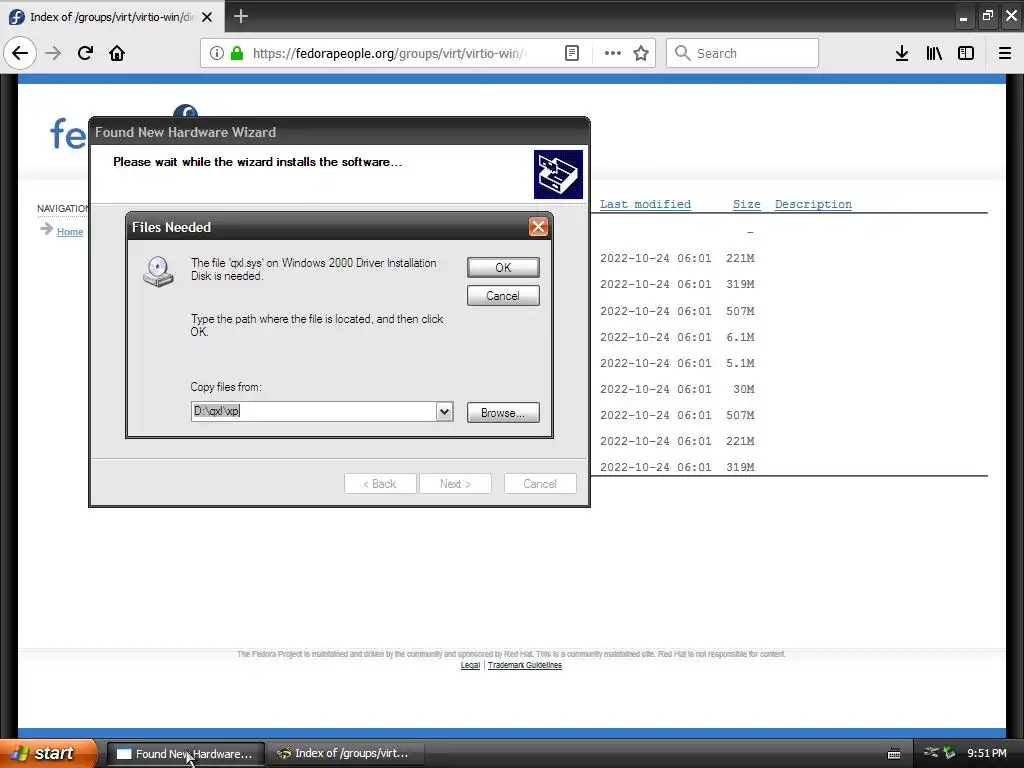Viewport: 1024px width, 768px height.
Task: Open the Windows XP Start menu
Action: 48,753
